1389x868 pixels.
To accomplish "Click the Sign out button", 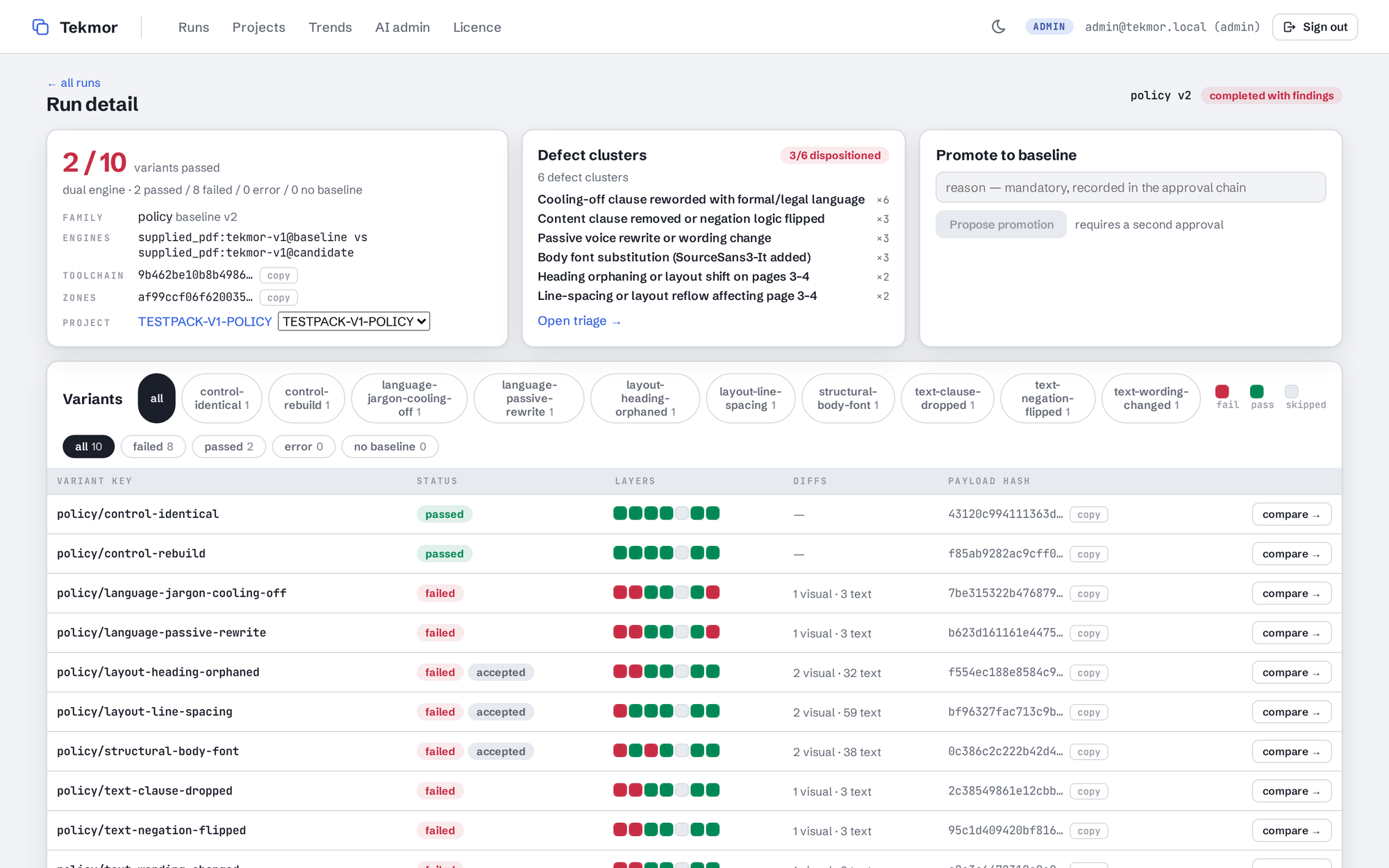I will click(1315, 27).
